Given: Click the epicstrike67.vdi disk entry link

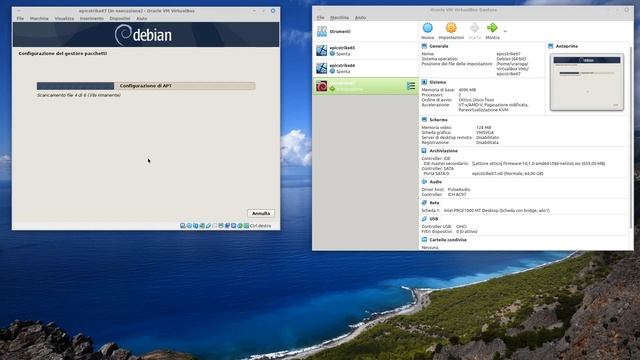Looking at the screenshot, I should coord(507,173).
